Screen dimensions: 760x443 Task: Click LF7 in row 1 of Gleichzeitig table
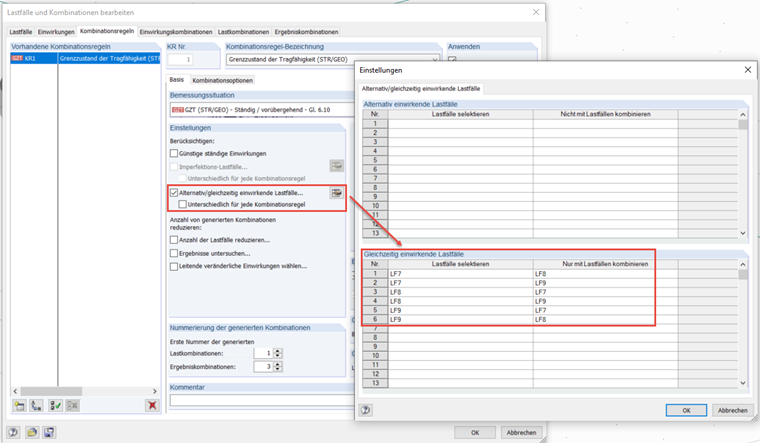coord(396,274)
